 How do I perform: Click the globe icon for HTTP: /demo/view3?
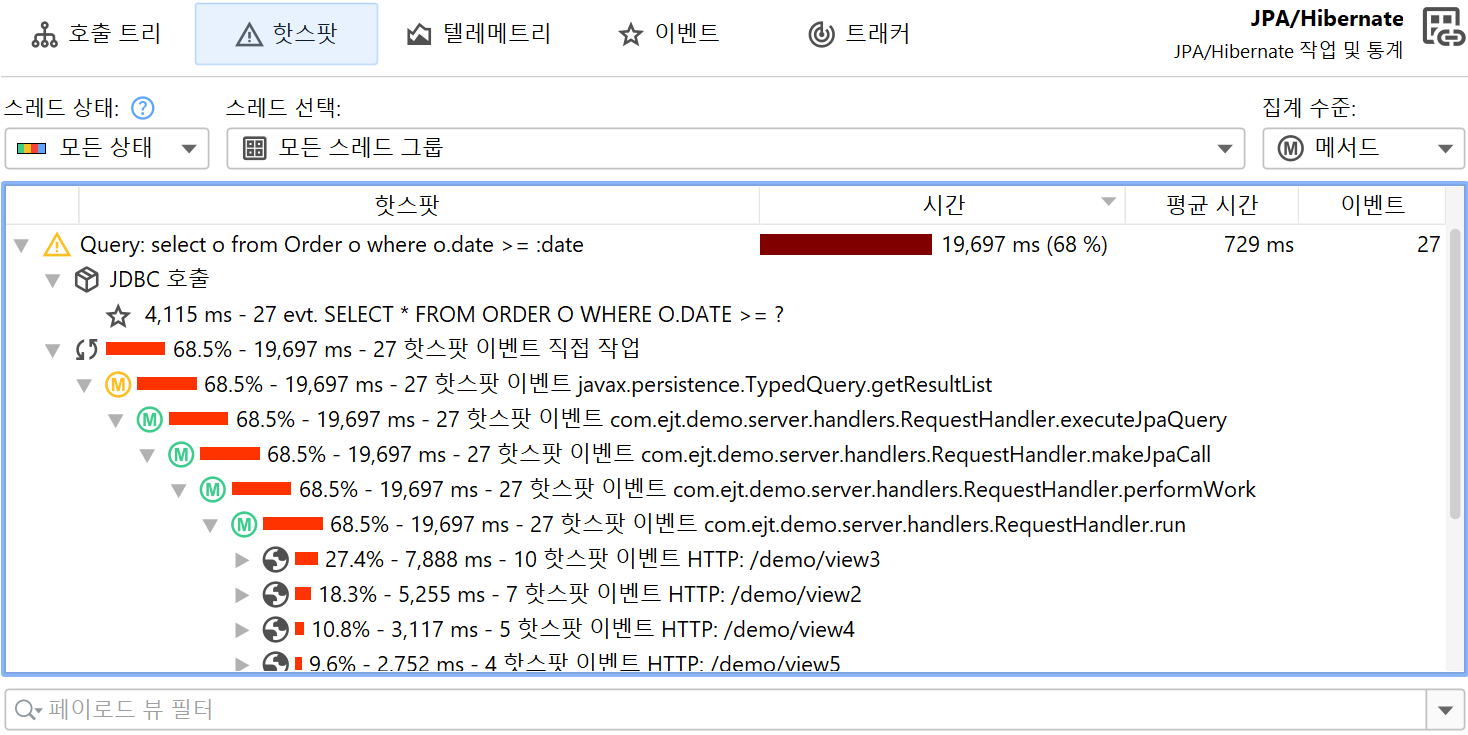[x=276, y=559]
